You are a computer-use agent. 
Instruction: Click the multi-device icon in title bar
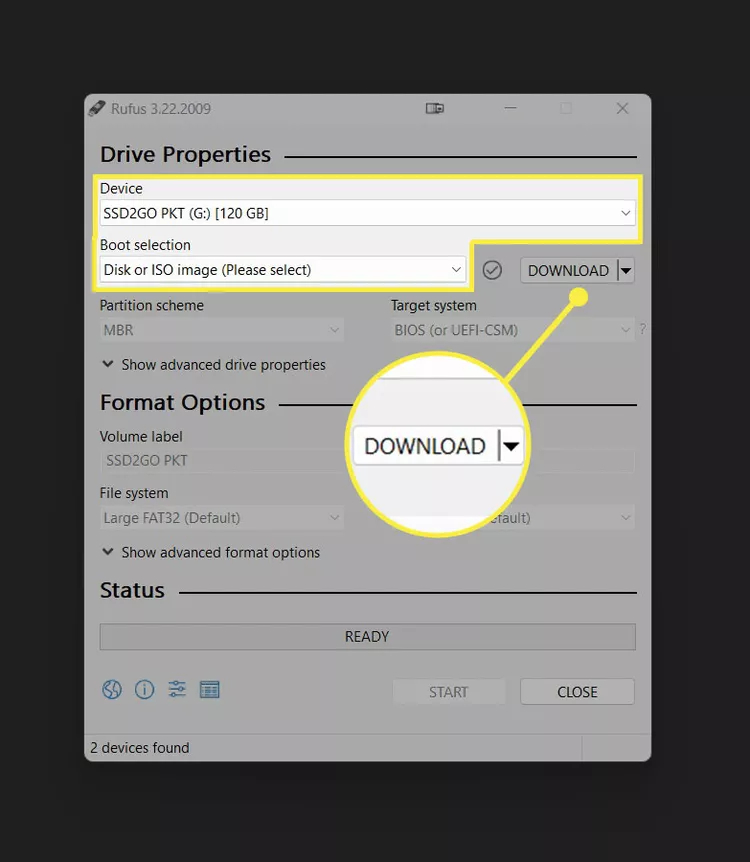click(x=435, y=108)
